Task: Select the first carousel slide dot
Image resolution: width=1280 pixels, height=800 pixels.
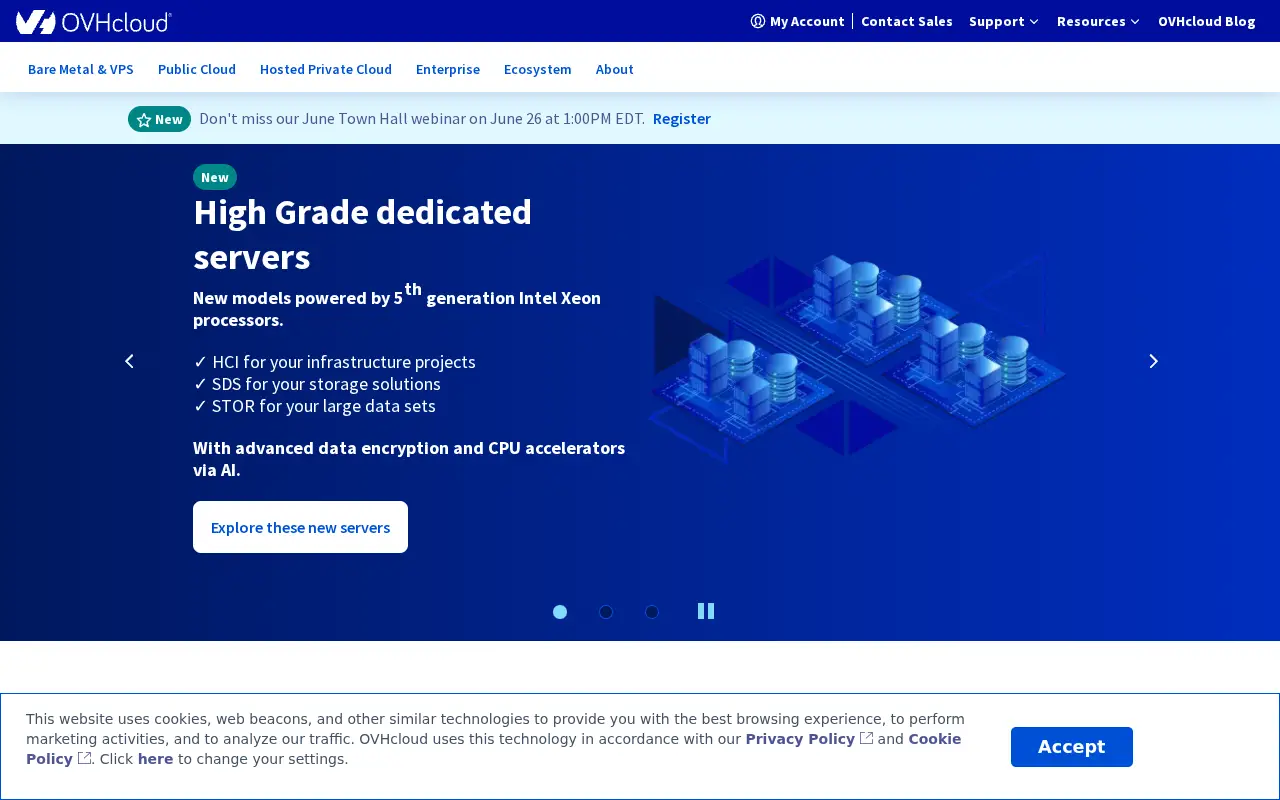Action: pyautogui.click(x=560, y=612)
